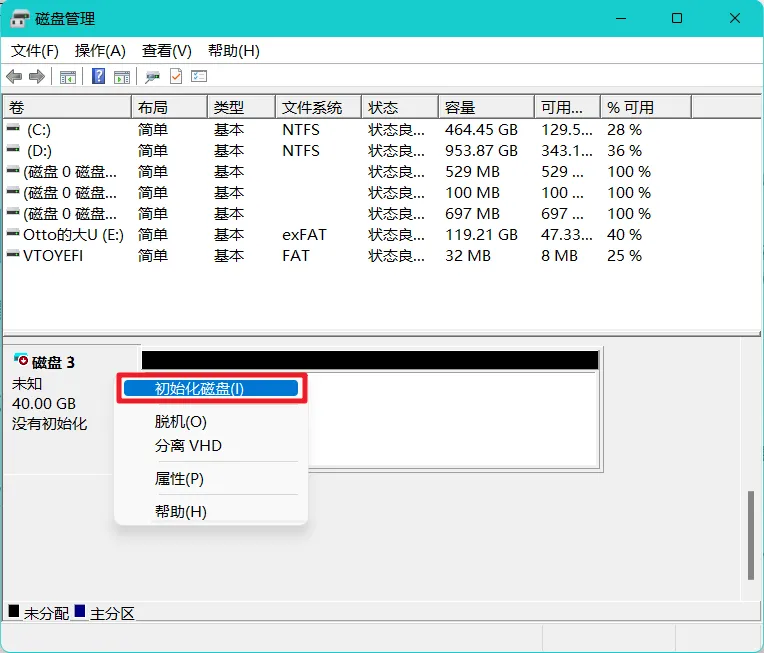Show/hide console tree toolbar icon
Image resolution: width=764 pixels, height=653 pixels.
tap(68, 77)
